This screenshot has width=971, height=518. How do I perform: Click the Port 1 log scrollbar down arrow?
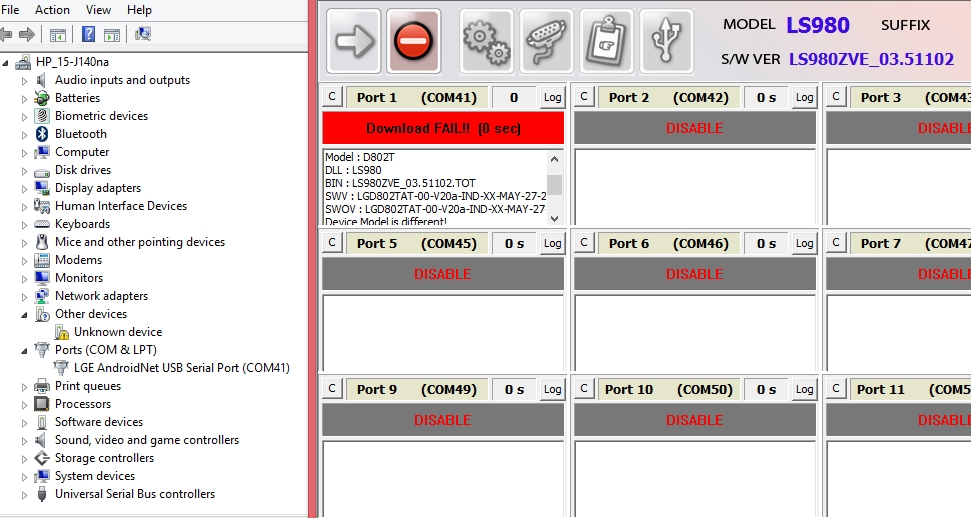[554, 217]
